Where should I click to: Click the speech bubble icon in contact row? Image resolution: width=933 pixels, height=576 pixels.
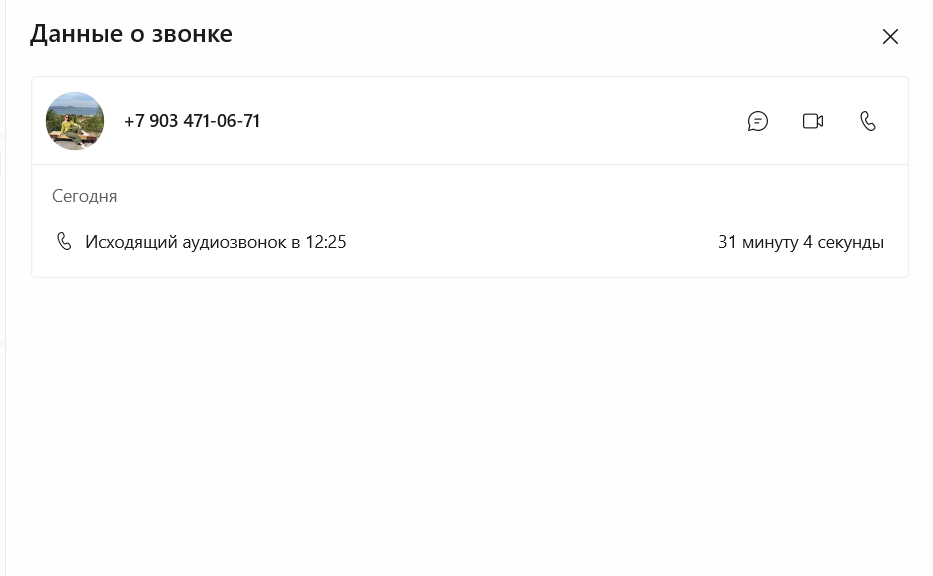pyautogui.click(x=757, y=121)
